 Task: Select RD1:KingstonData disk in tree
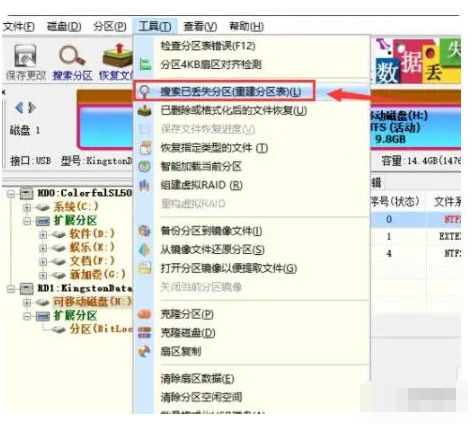84,288
